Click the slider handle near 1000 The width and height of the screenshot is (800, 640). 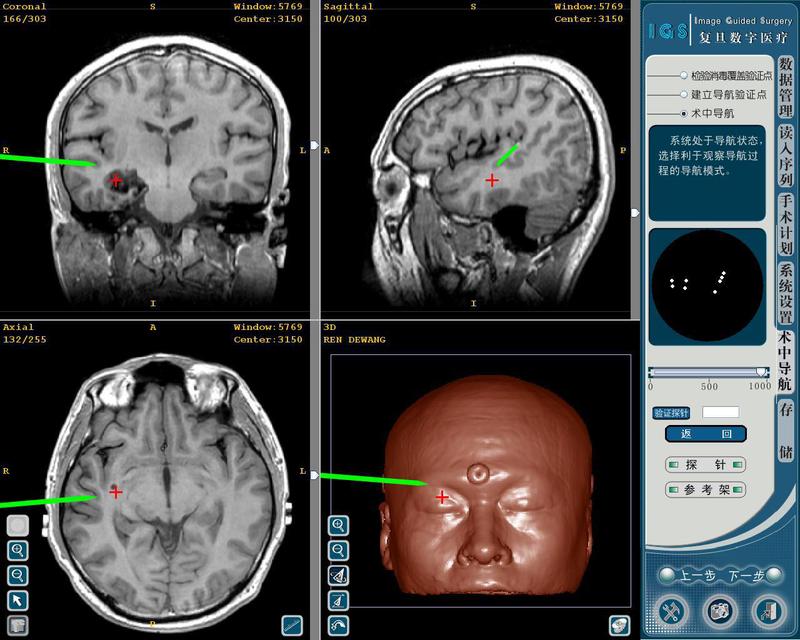tap(762, 373)
